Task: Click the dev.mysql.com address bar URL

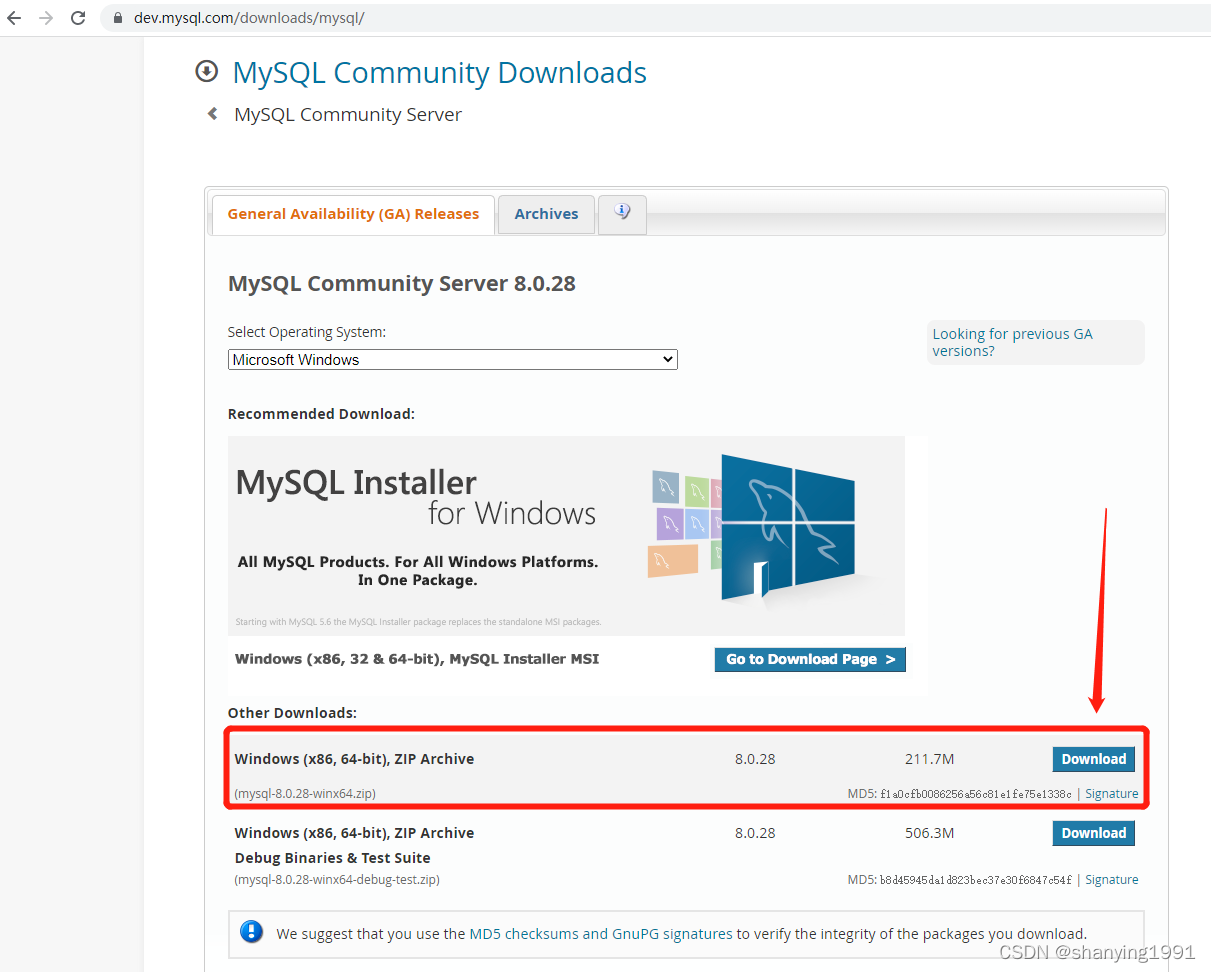Action: (249, 18)
